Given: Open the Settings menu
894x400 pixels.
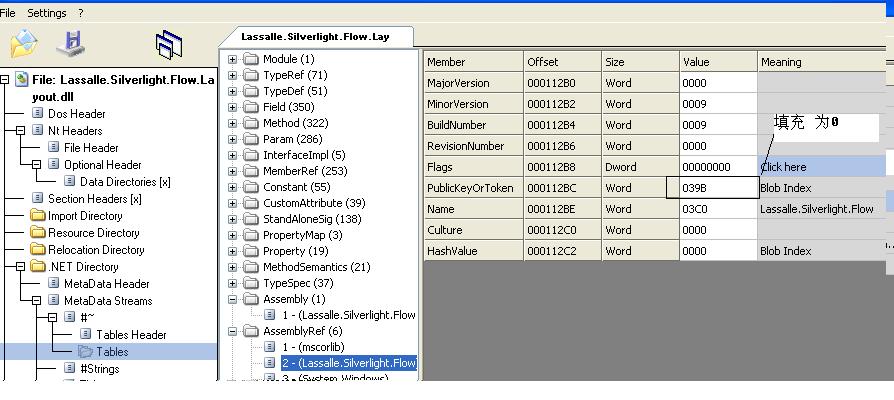Looking at the screenshot, I should point(47,13).
